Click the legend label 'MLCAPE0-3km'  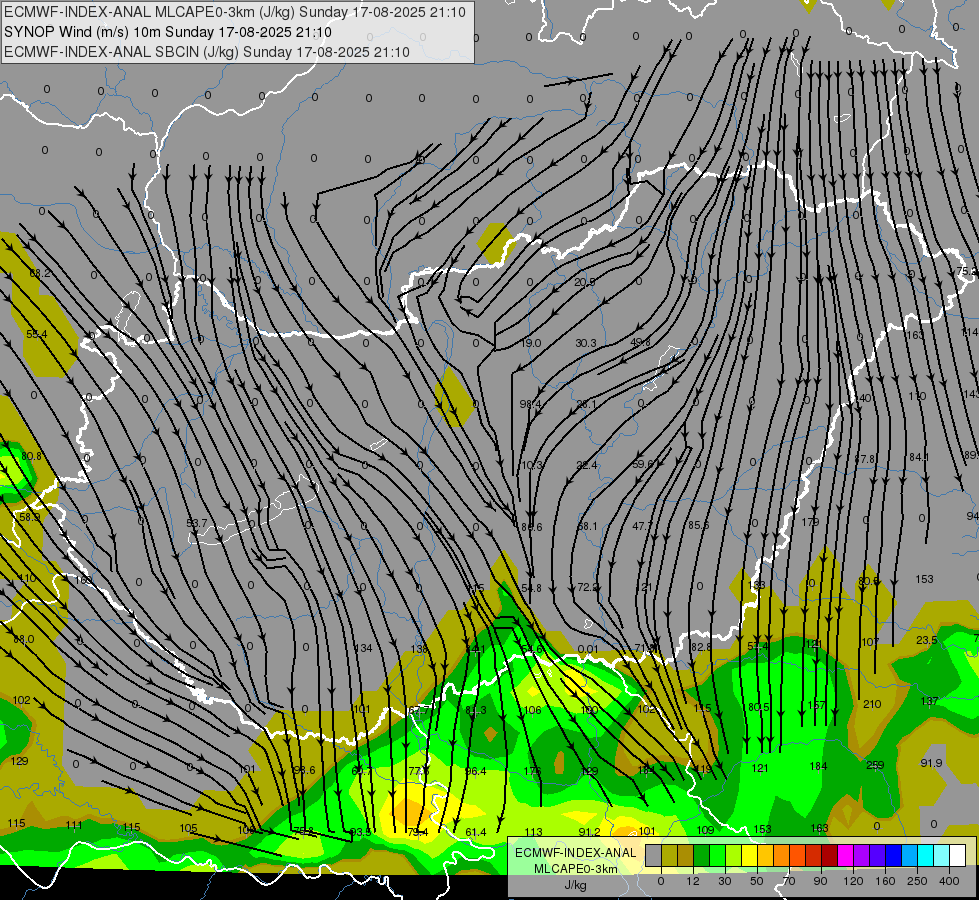click(x=575, y=869)
